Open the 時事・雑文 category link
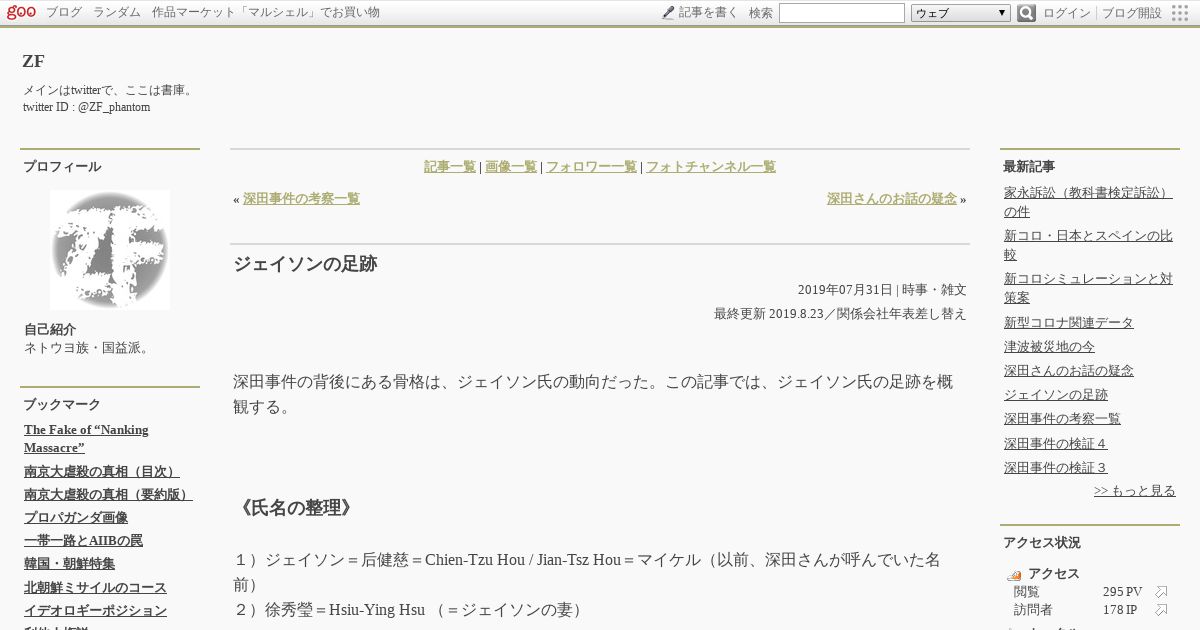 (x=934, y=290)
